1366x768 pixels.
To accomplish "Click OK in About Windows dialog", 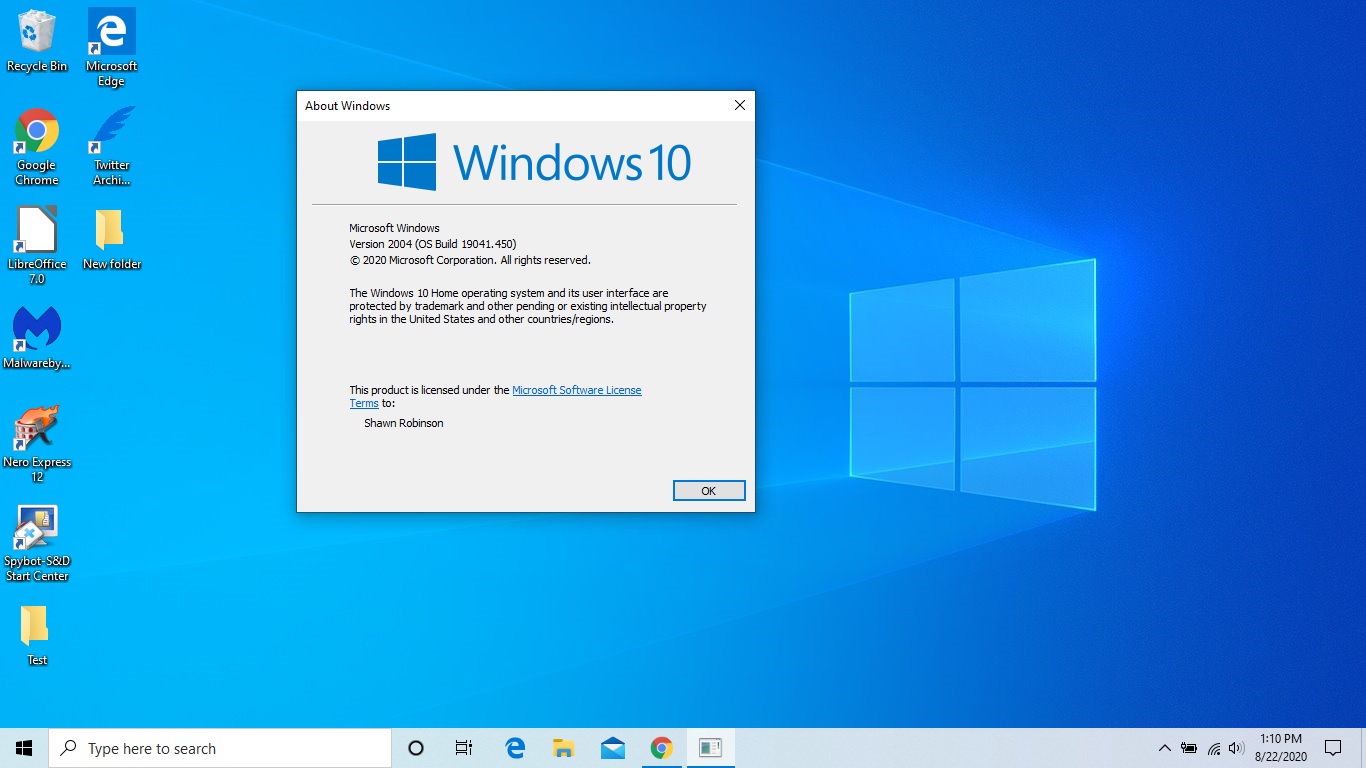I will point(709,491).
